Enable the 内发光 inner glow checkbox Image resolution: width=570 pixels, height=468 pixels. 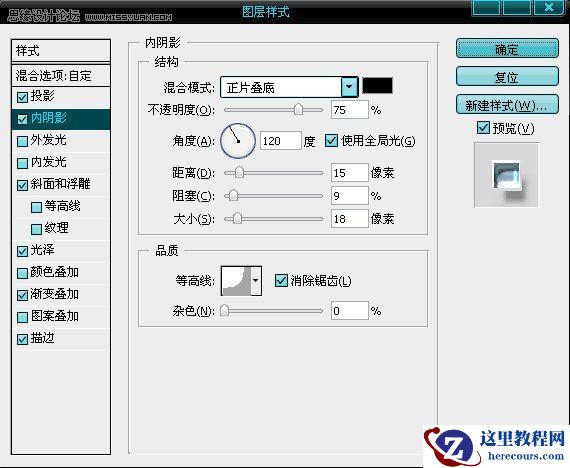22,163
